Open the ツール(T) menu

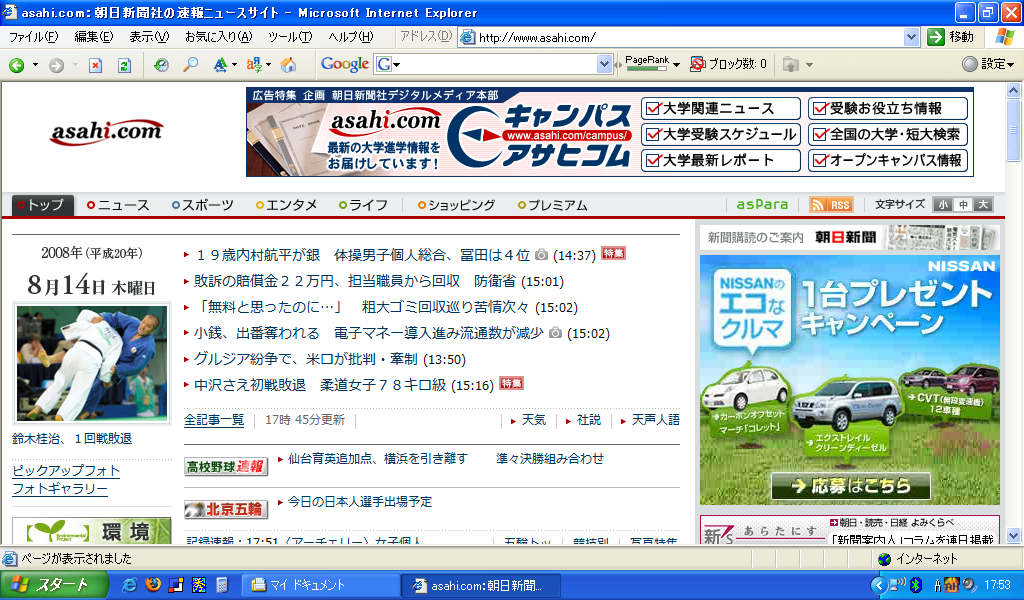click(x=290, y=37)
